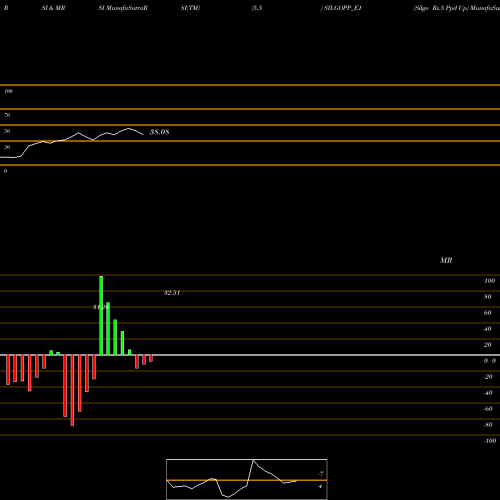Click the '-80' label on MR axis

click(x=488, y=425)
